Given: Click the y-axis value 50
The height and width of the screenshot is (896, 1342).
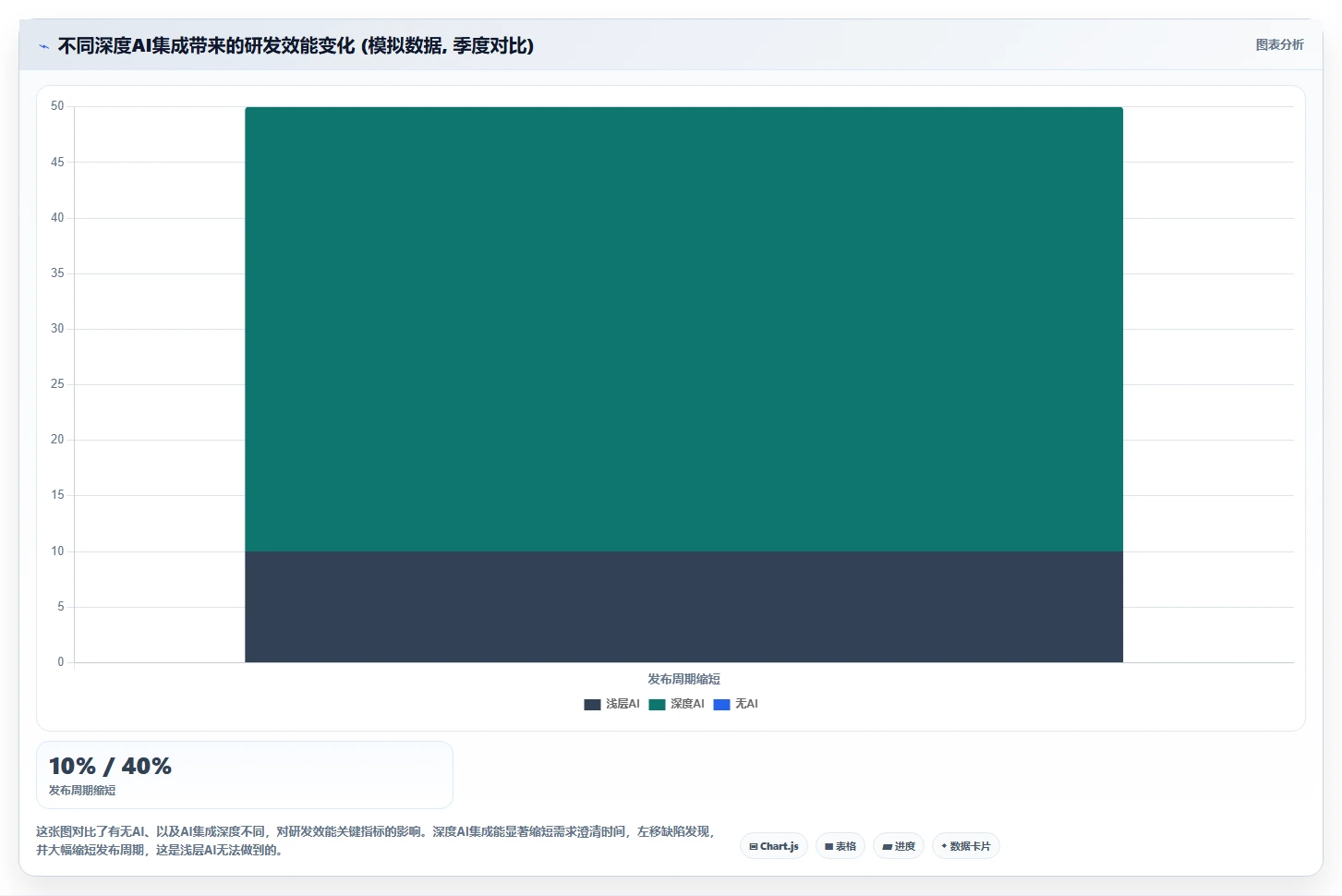Looking at the screenshot, I should pos(57,106).
